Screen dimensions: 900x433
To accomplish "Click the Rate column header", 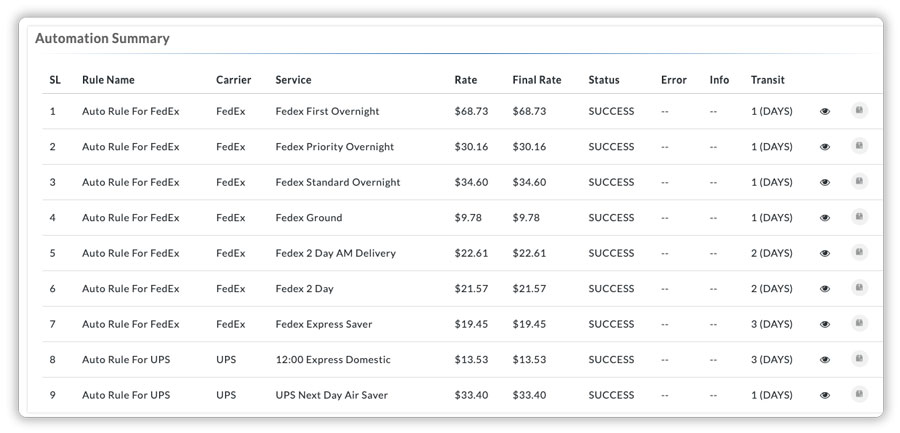I will click(465, 80).
